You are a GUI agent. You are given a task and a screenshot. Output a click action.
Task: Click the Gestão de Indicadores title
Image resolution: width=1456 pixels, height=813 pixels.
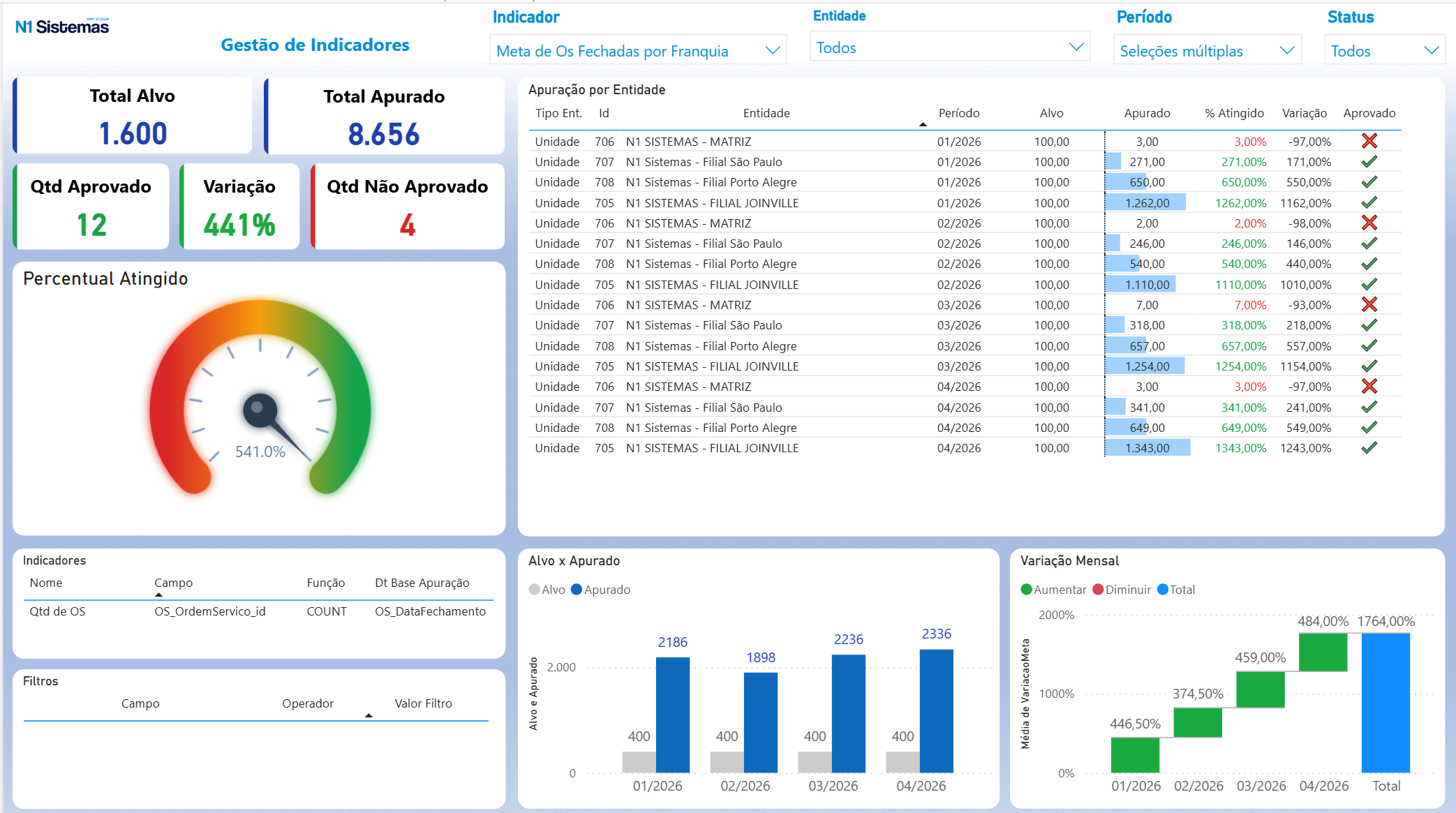315,45
